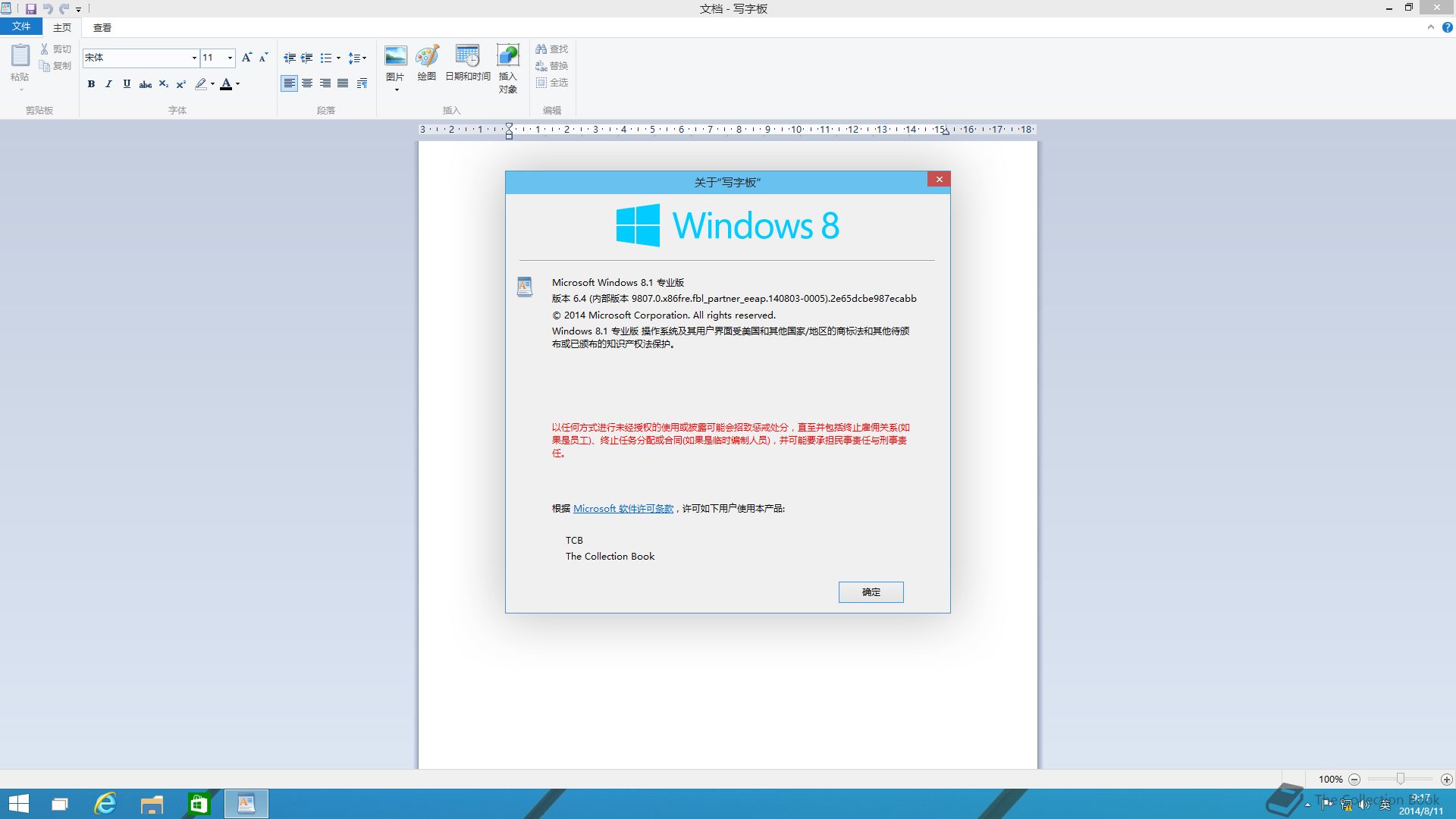
Task: Click the 复制 (Copy) button
Action: click(55, 66)
